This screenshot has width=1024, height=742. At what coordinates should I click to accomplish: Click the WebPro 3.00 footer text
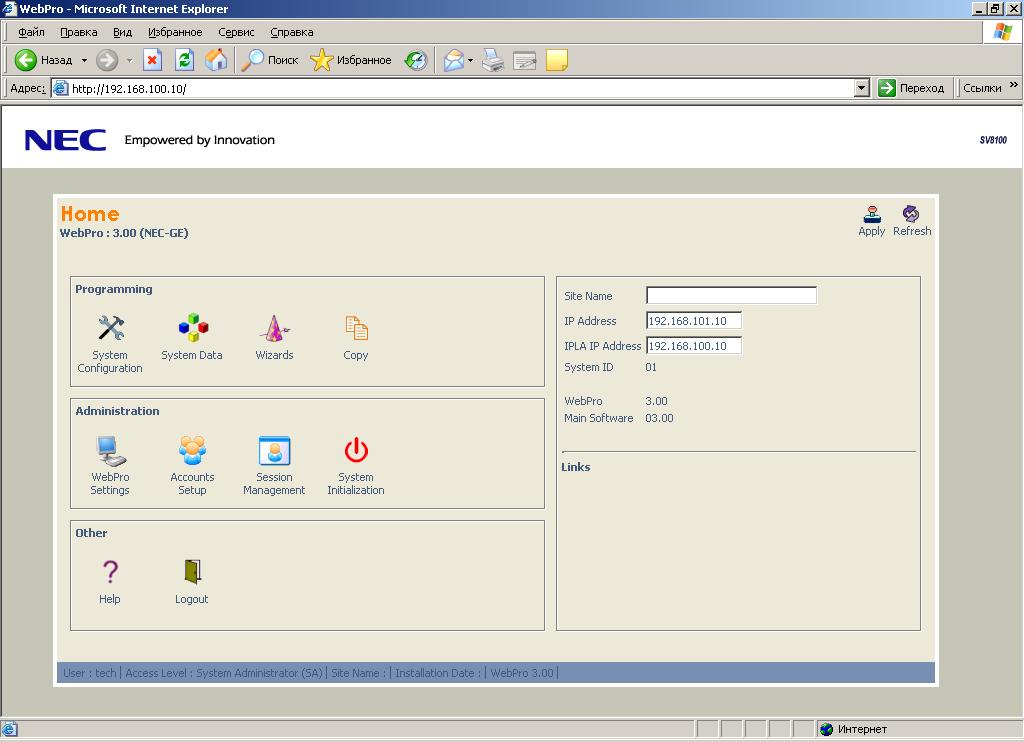click(522, 673)
